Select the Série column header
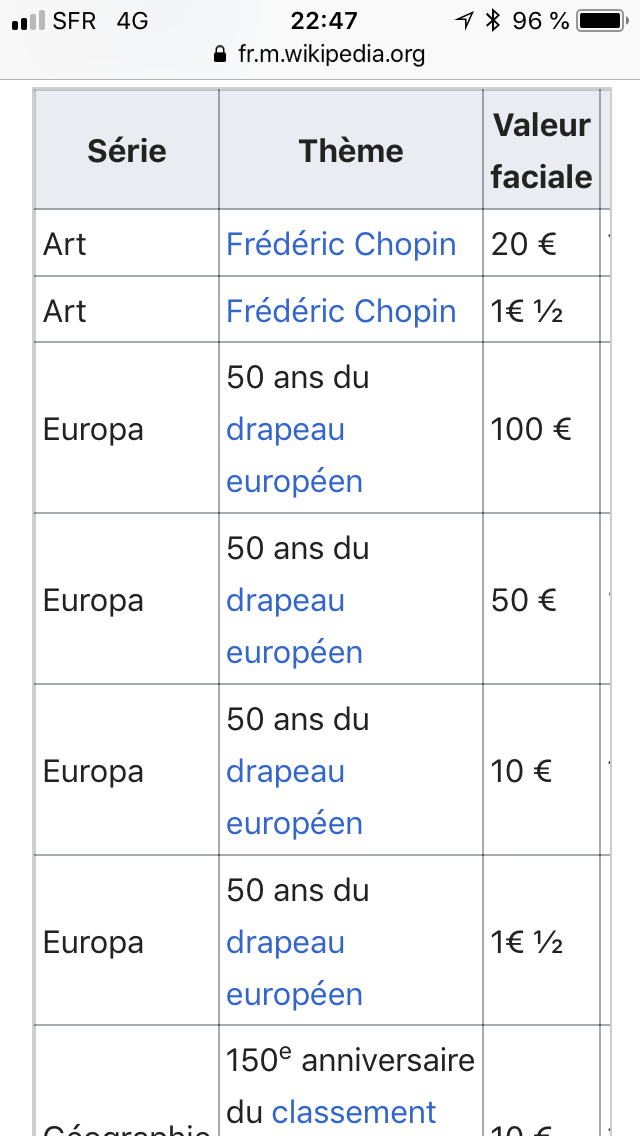 [127, 151]
